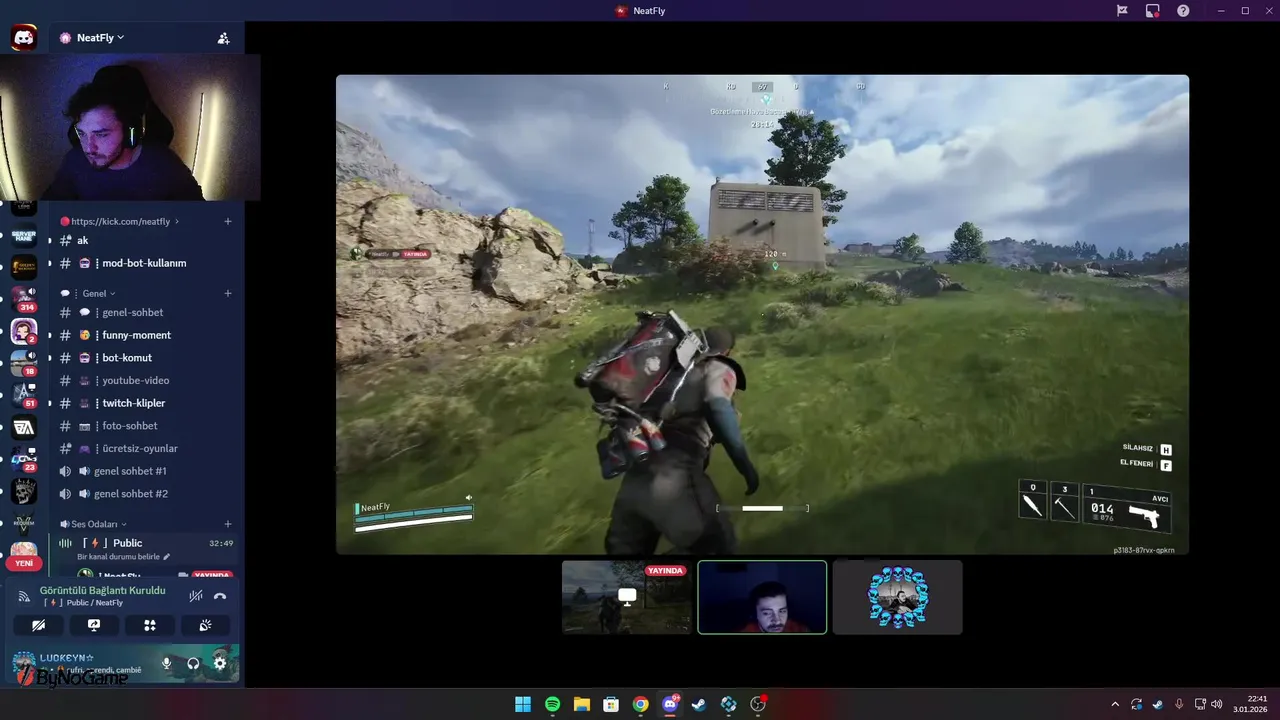The image size is (1280, 720).
Task: Click the screen cast icon in title bar
Action: point(1152,10)
